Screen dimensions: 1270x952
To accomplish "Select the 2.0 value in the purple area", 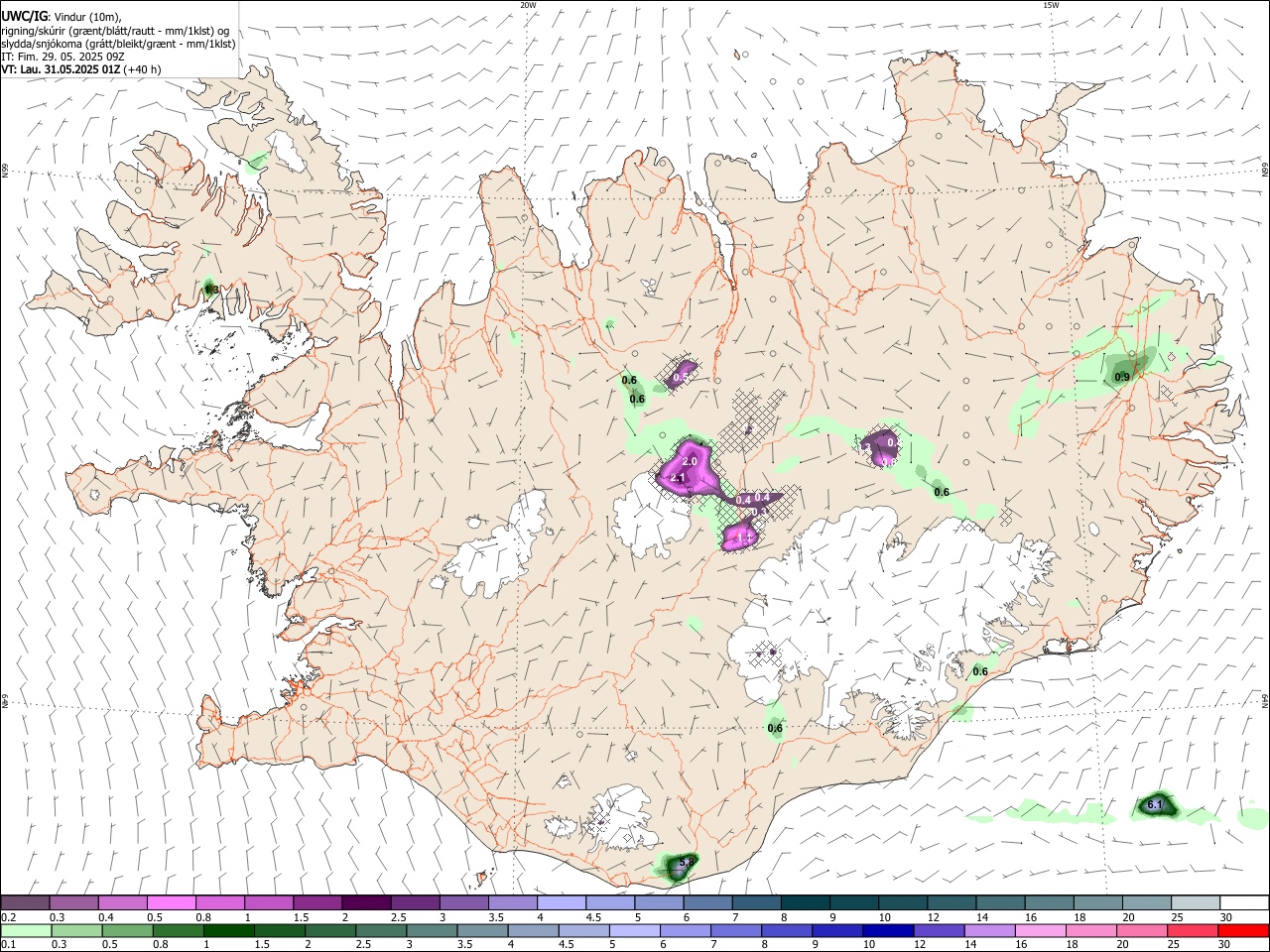I will pos(691,462).
